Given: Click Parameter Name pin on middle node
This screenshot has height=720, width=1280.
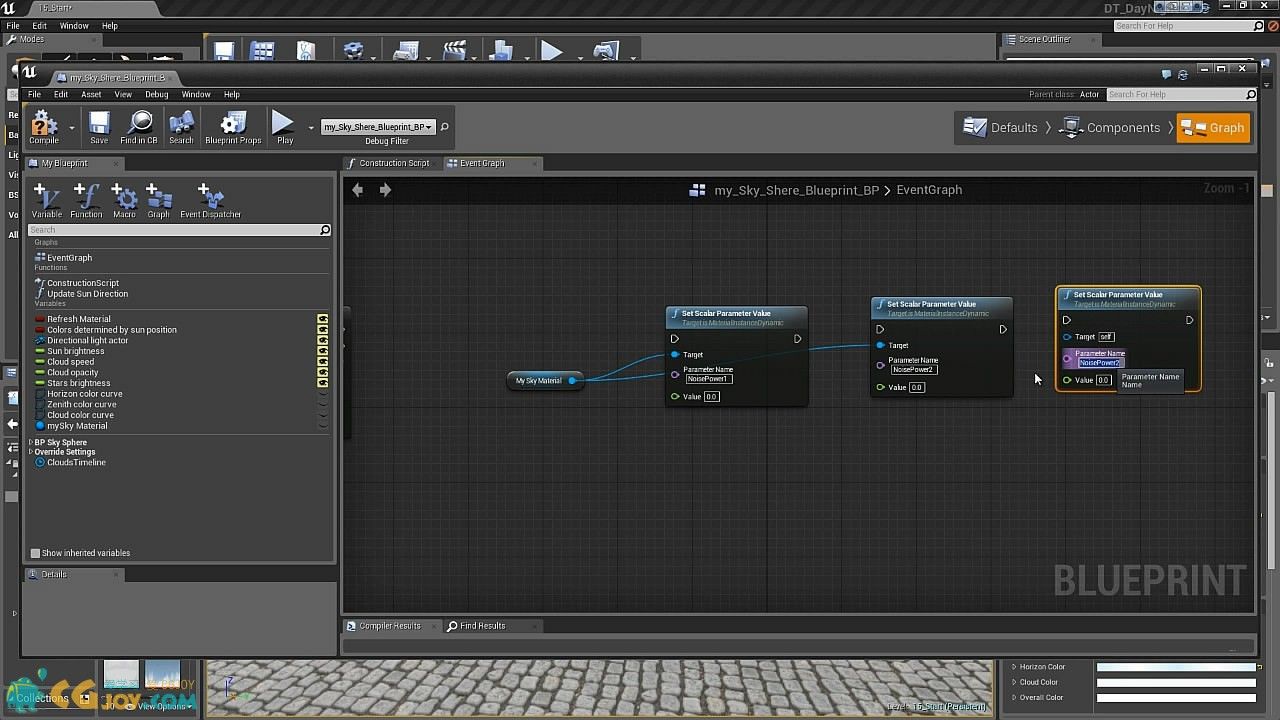Looking at the screenshot, I should (x=880, y=365).
